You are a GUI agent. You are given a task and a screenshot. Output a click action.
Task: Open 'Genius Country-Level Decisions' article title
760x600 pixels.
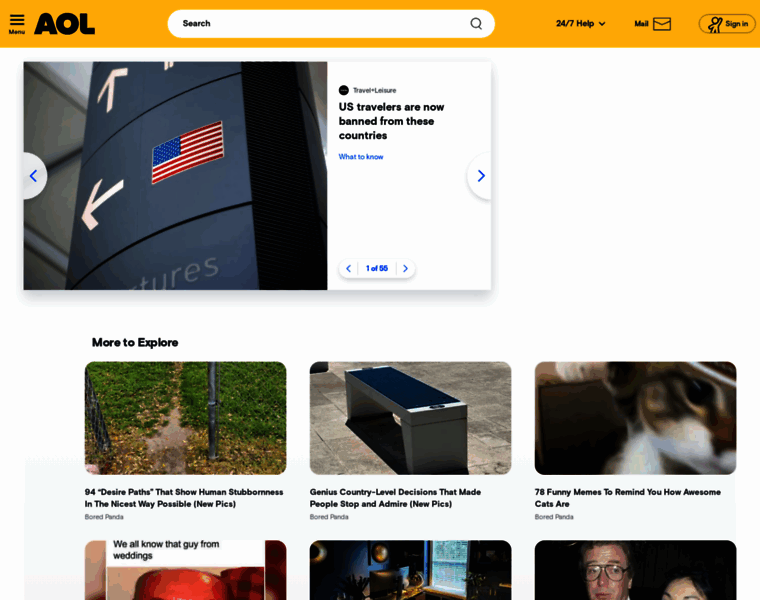(x=395, y=498)
